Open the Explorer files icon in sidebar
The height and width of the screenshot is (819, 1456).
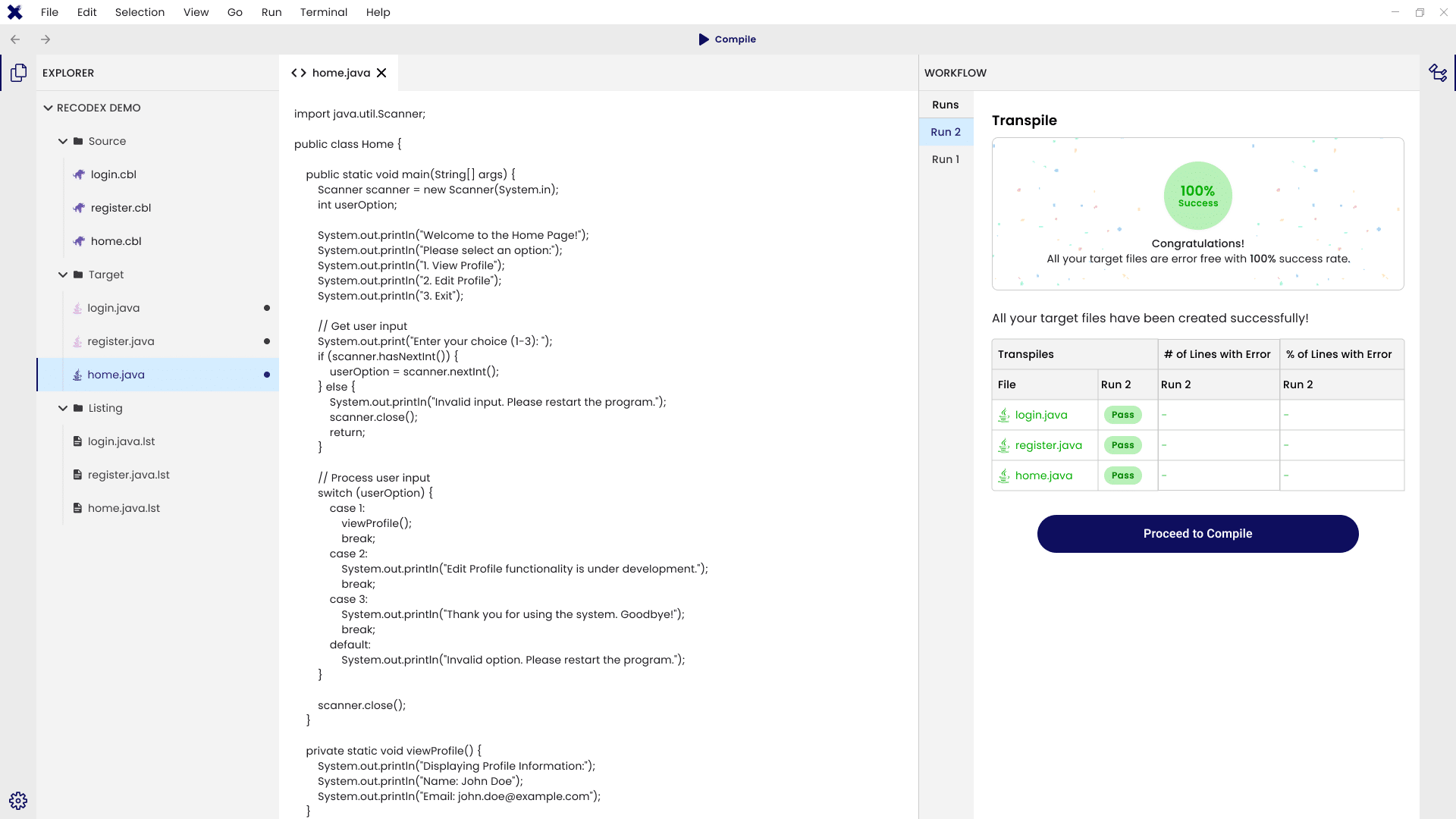coord(18,72)
